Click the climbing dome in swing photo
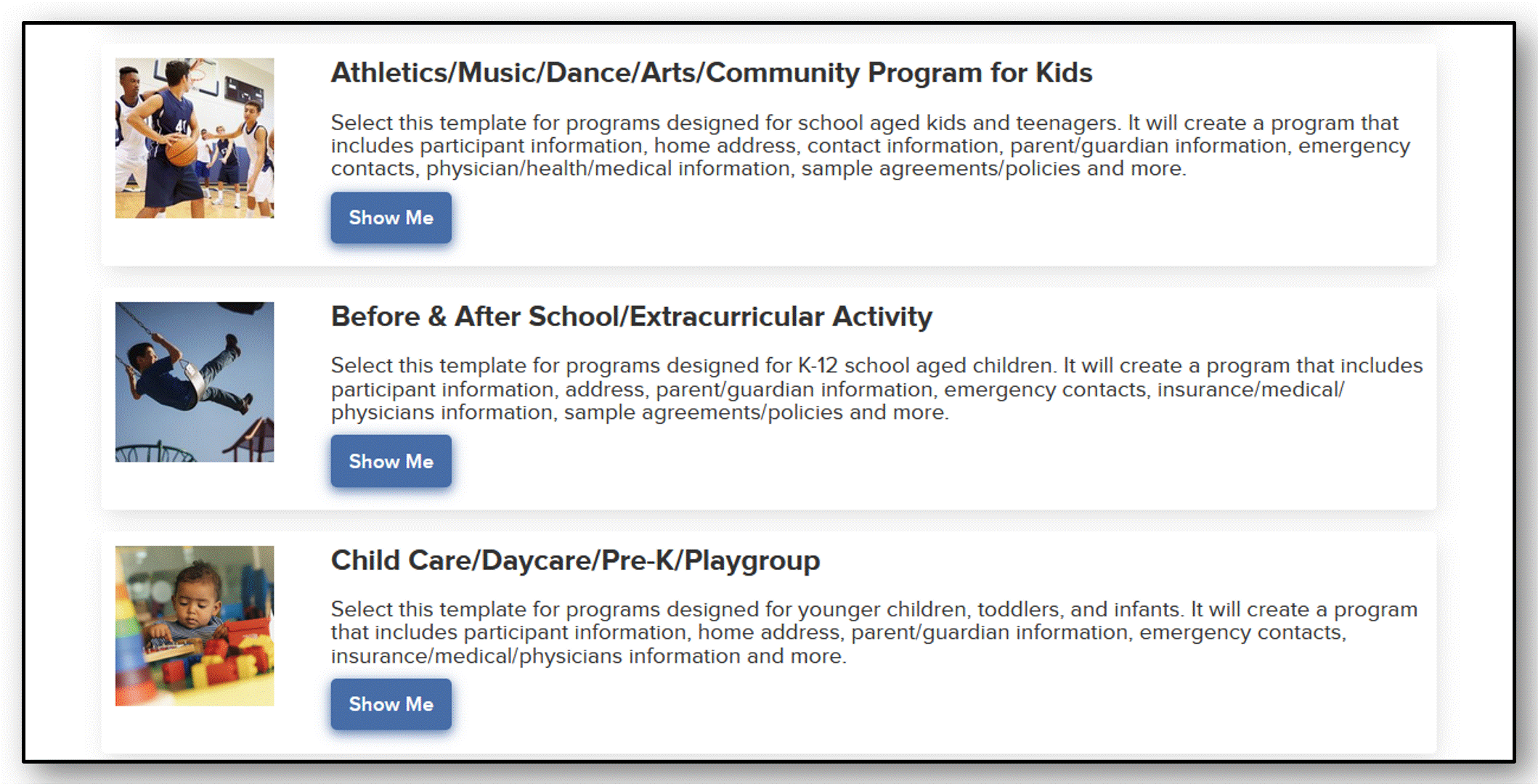Image resolution: width=1538 pixels, height=784 pixels. [x=154, y=452]
